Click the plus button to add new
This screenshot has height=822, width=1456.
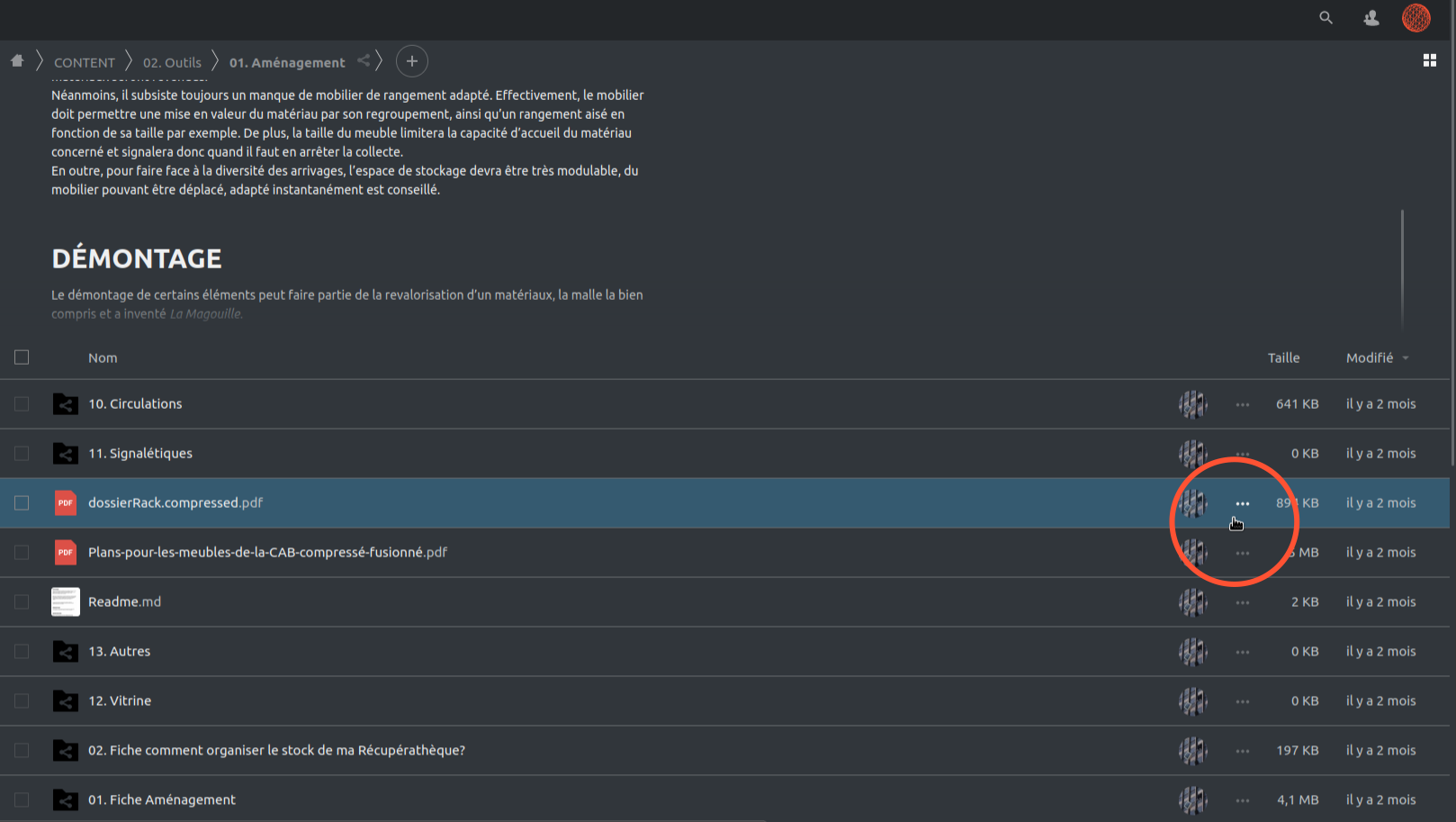pos(411,61)
